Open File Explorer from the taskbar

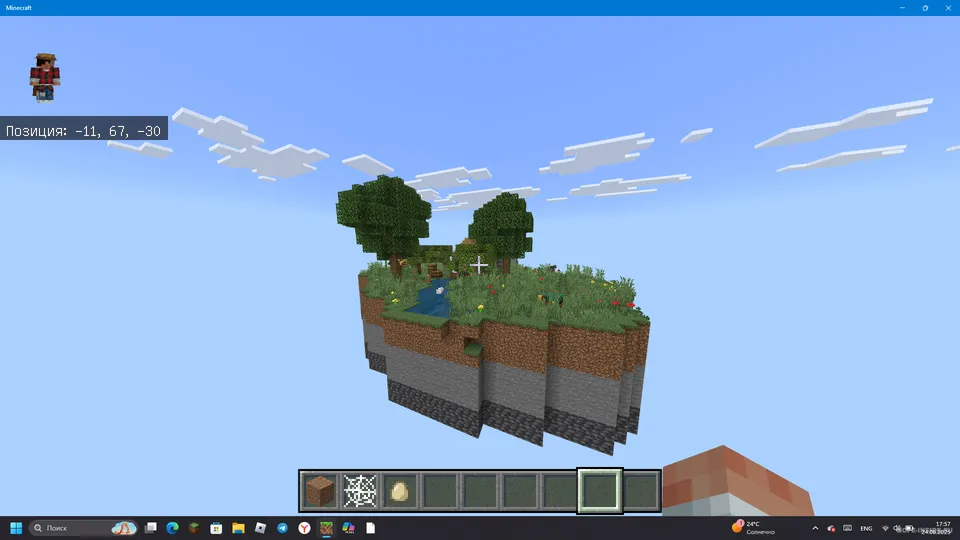[238, 528]
